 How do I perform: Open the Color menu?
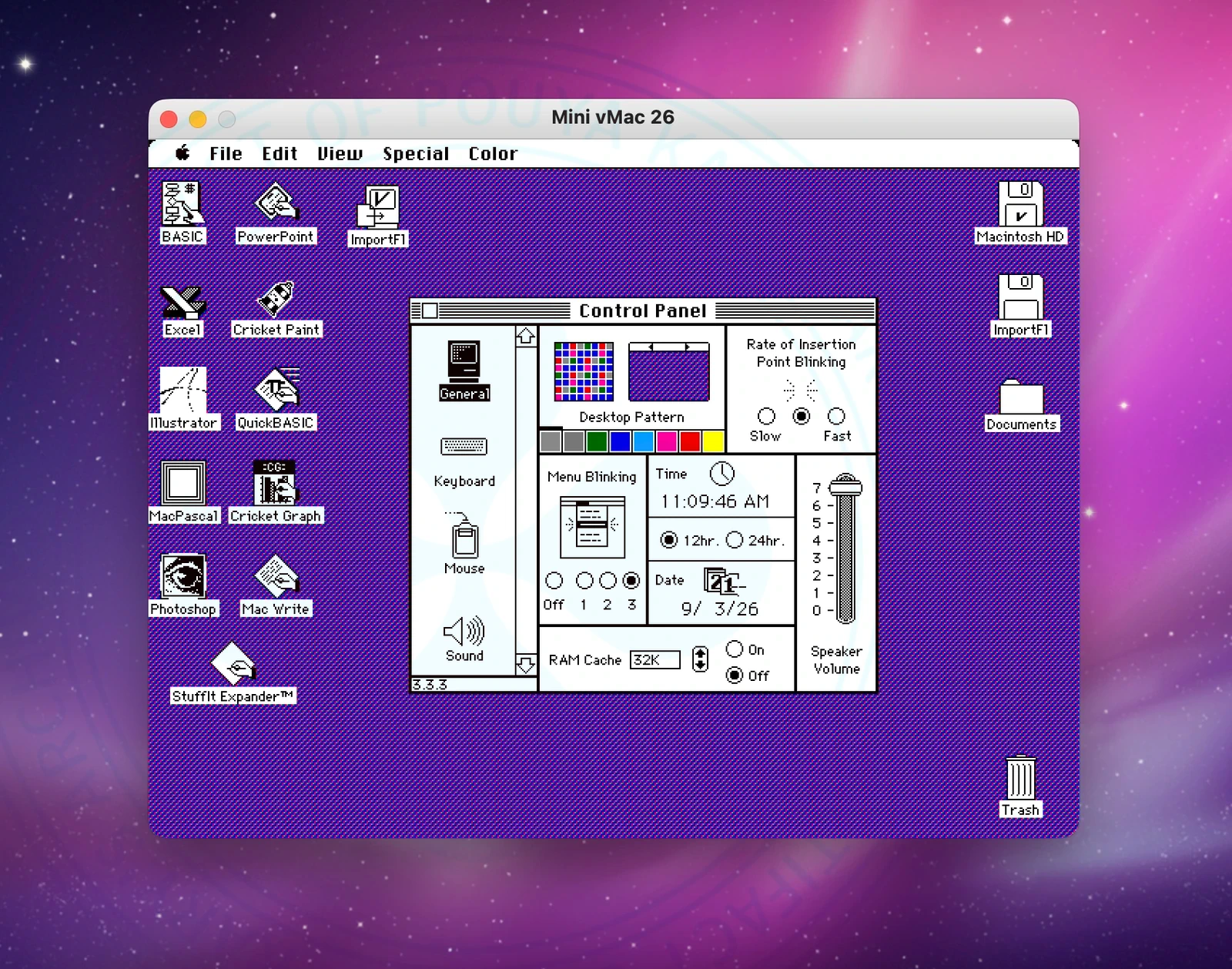point(493,153)
